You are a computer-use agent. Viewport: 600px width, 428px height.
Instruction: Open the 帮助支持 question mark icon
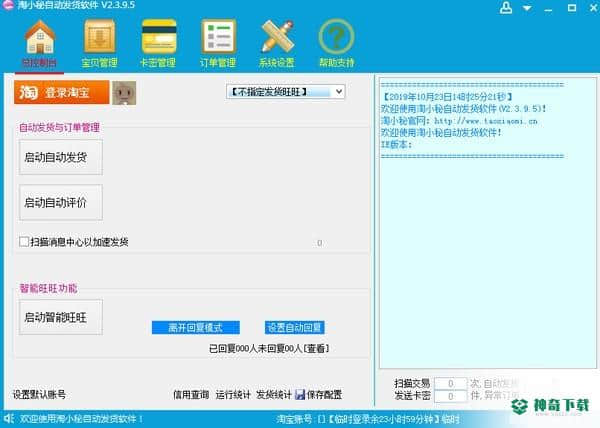pos(336,37)
